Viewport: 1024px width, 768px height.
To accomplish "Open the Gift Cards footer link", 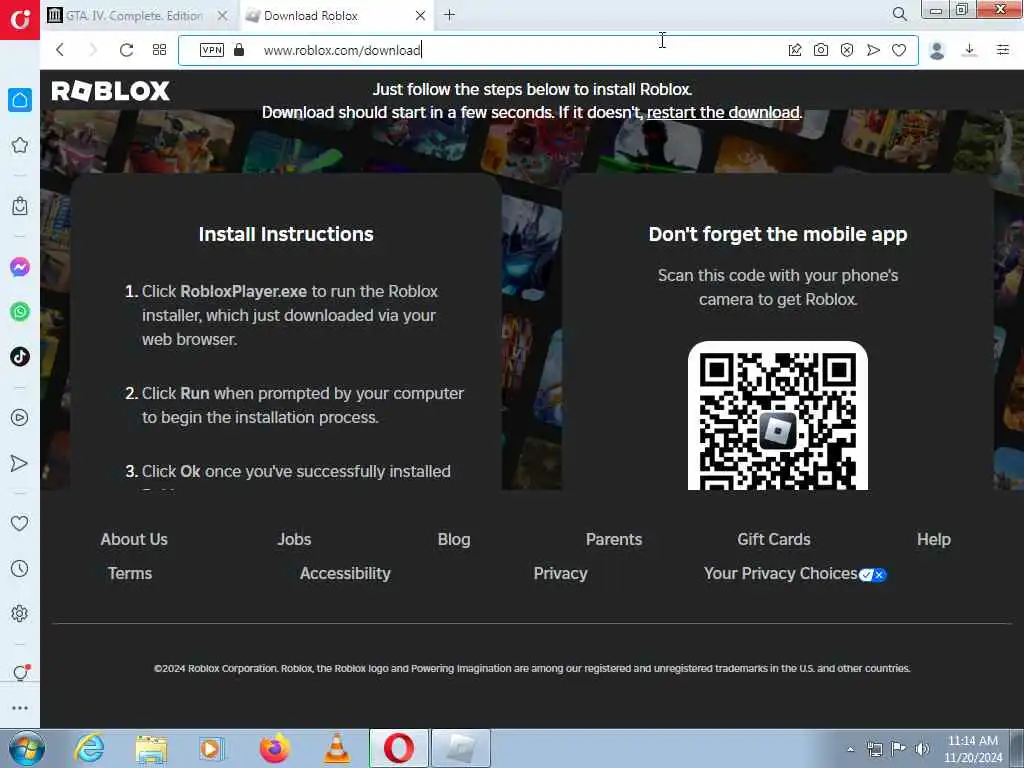I will 774,539.
